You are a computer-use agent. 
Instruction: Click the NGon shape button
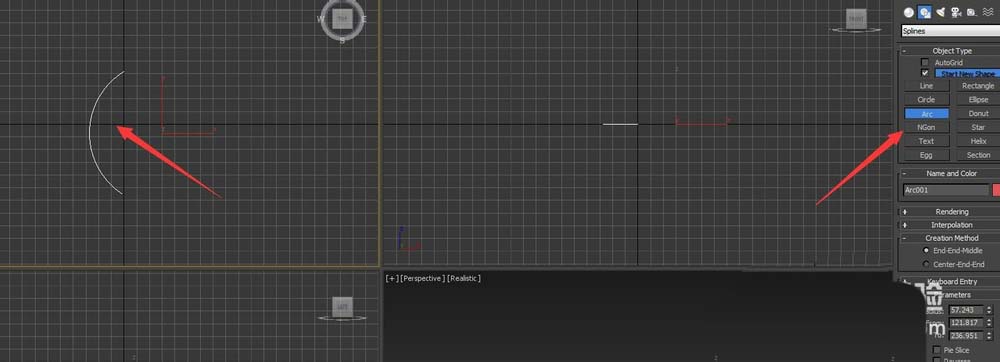[x=927, y=127]
